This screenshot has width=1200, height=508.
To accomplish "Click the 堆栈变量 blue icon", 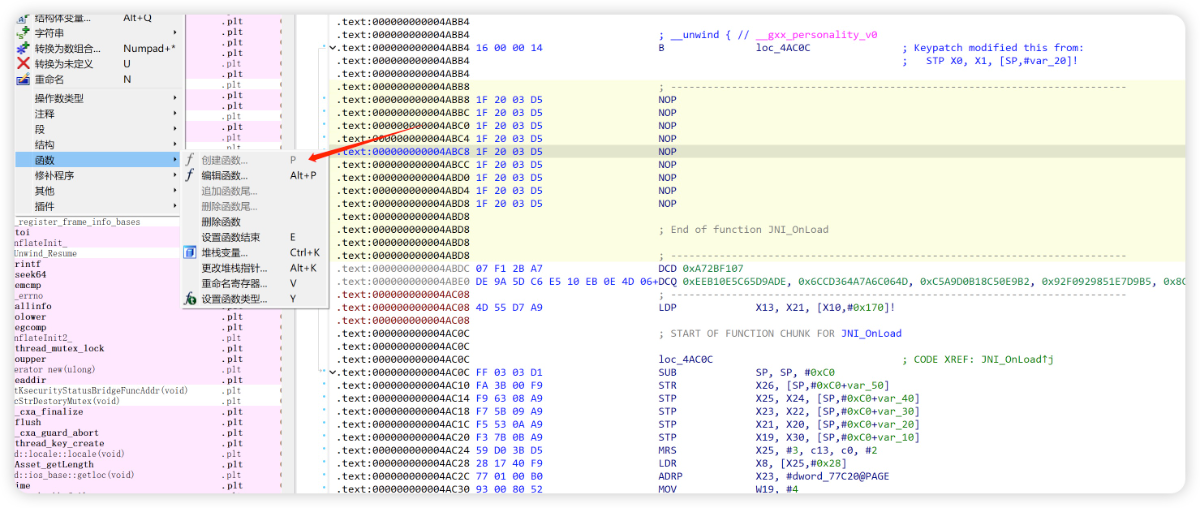I will tap(190, 253).
